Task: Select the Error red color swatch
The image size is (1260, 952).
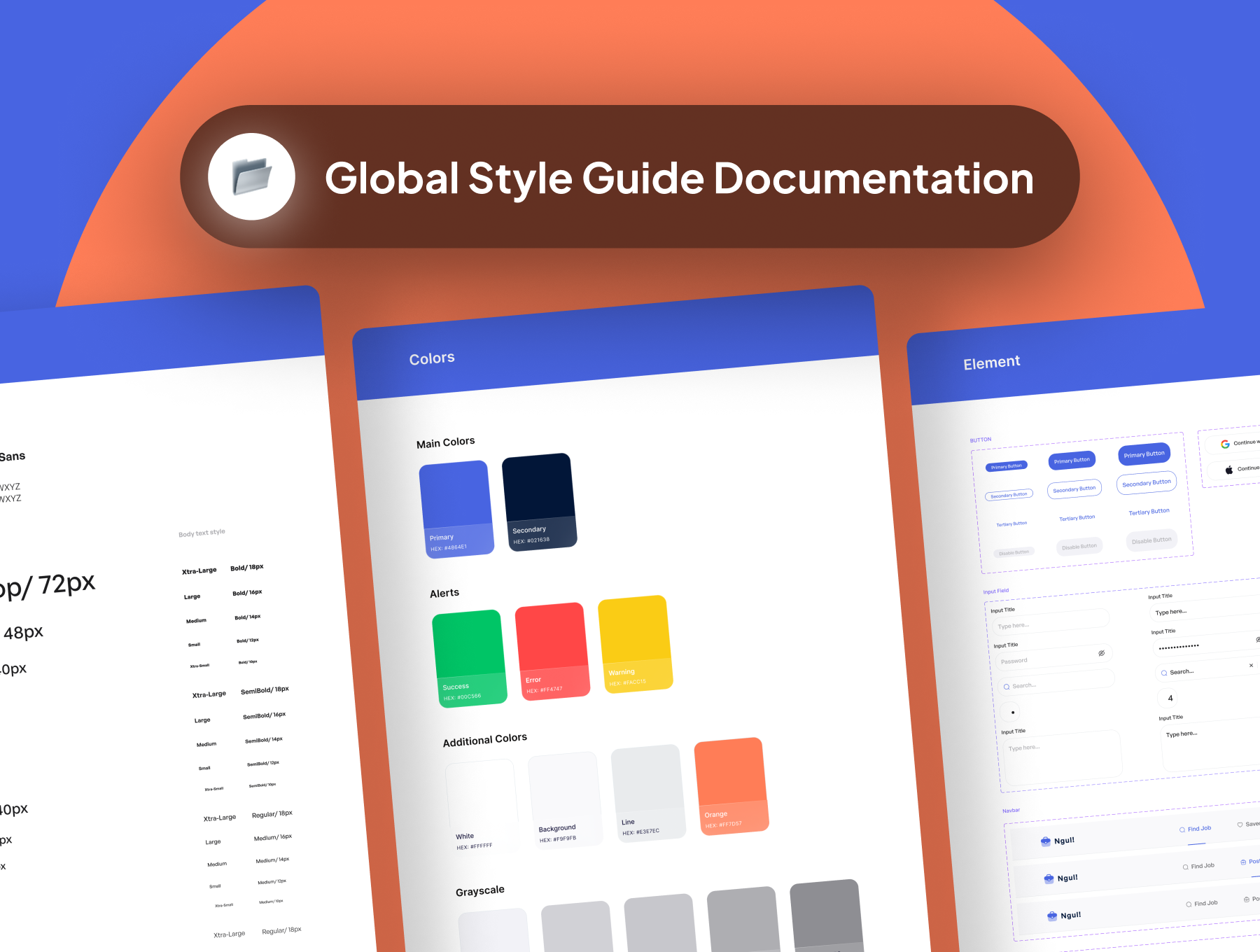Action: [552, 650]
